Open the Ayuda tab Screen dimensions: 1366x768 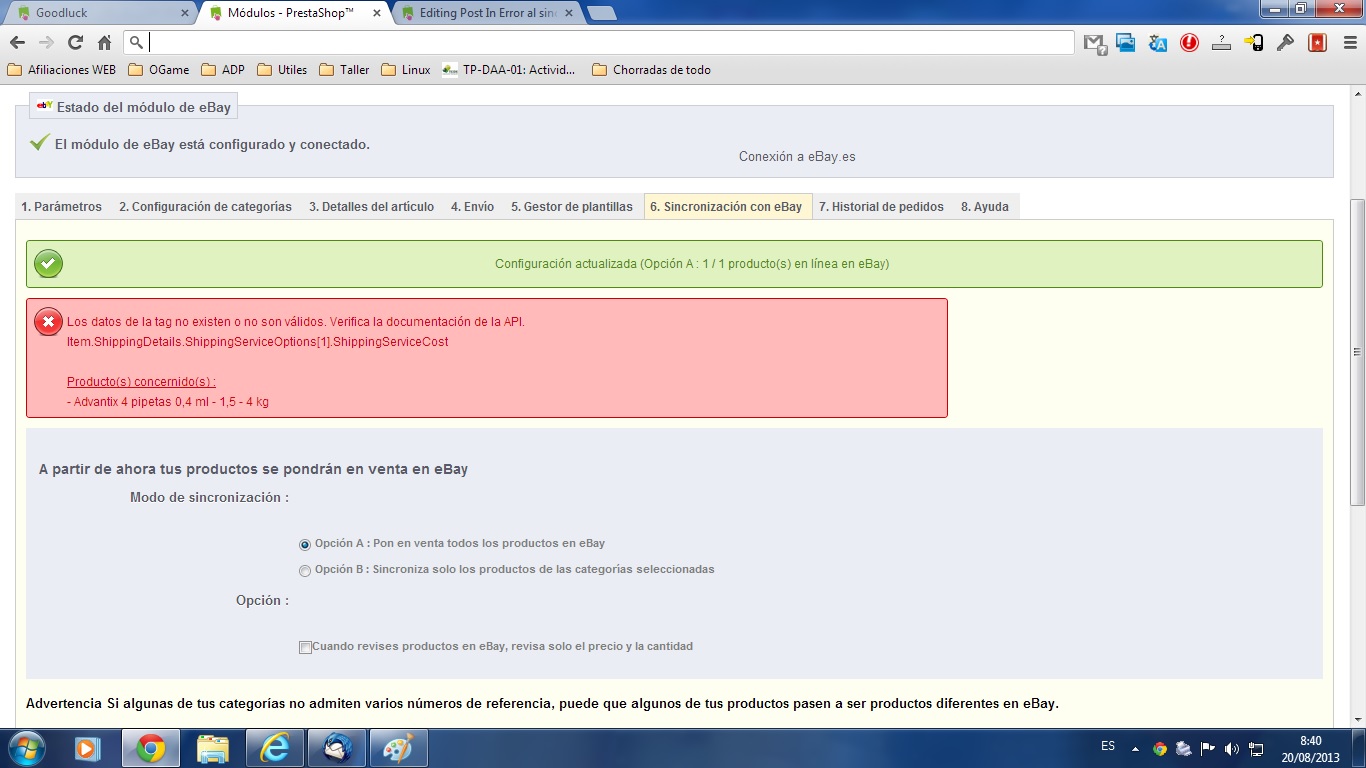tap(985, 207)
